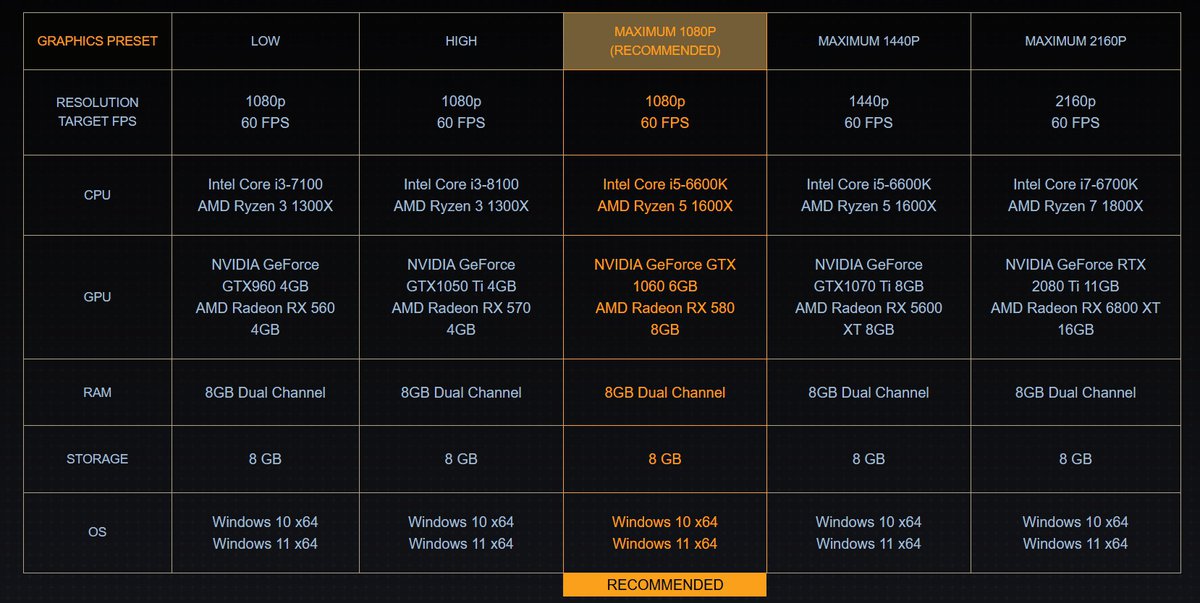This screenshot has width=1200, height=603.
Task: Click the GRAPHICS PRESET header label
Action: [x=97, y=41]
